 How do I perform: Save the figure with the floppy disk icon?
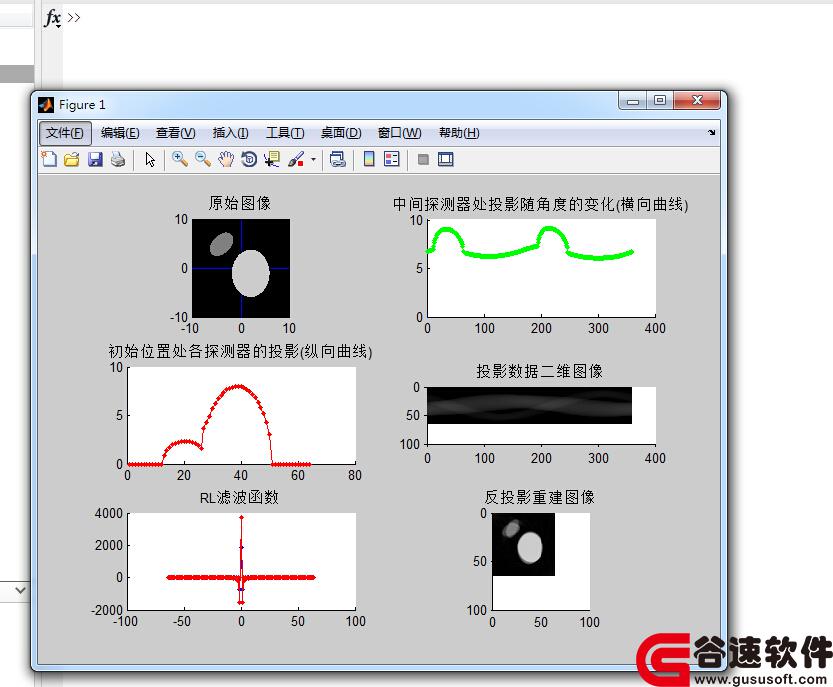coord(95,159)
